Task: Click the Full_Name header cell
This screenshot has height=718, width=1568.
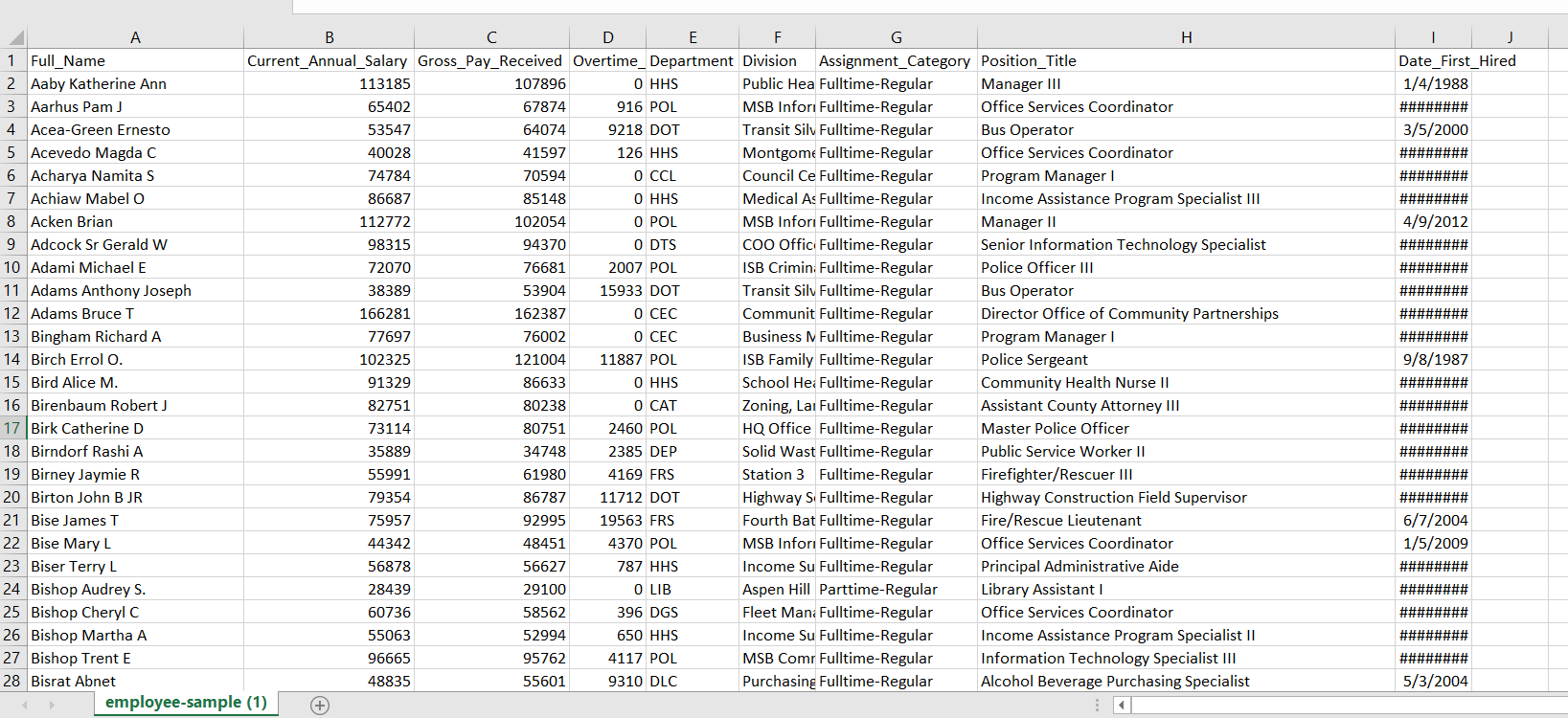Action: (135, 60)
